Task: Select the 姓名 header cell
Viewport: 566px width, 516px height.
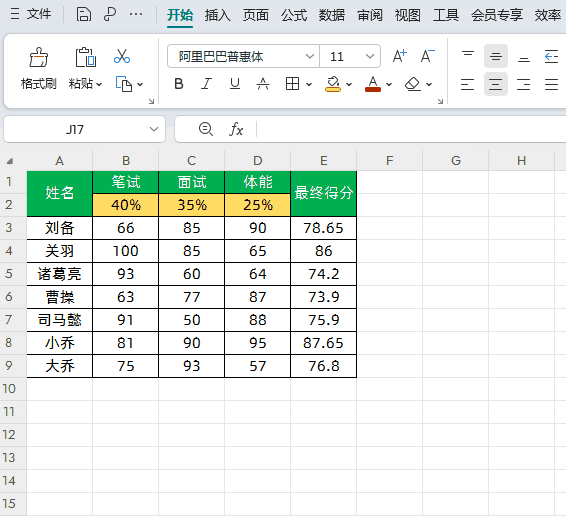Action: click(x=60, y=194)
